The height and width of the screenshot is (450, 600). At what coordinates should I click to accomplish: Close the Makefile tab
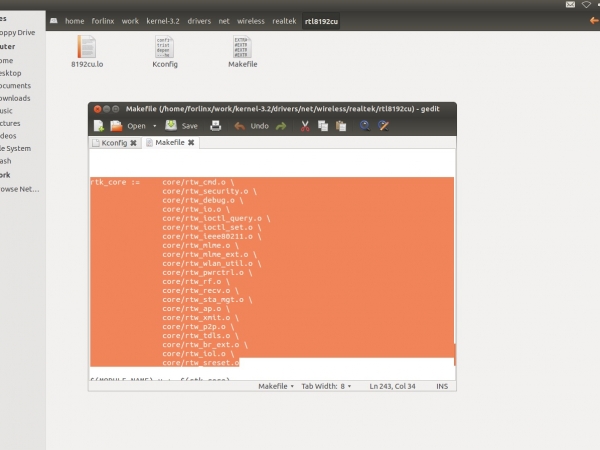[x=191, y=143]
